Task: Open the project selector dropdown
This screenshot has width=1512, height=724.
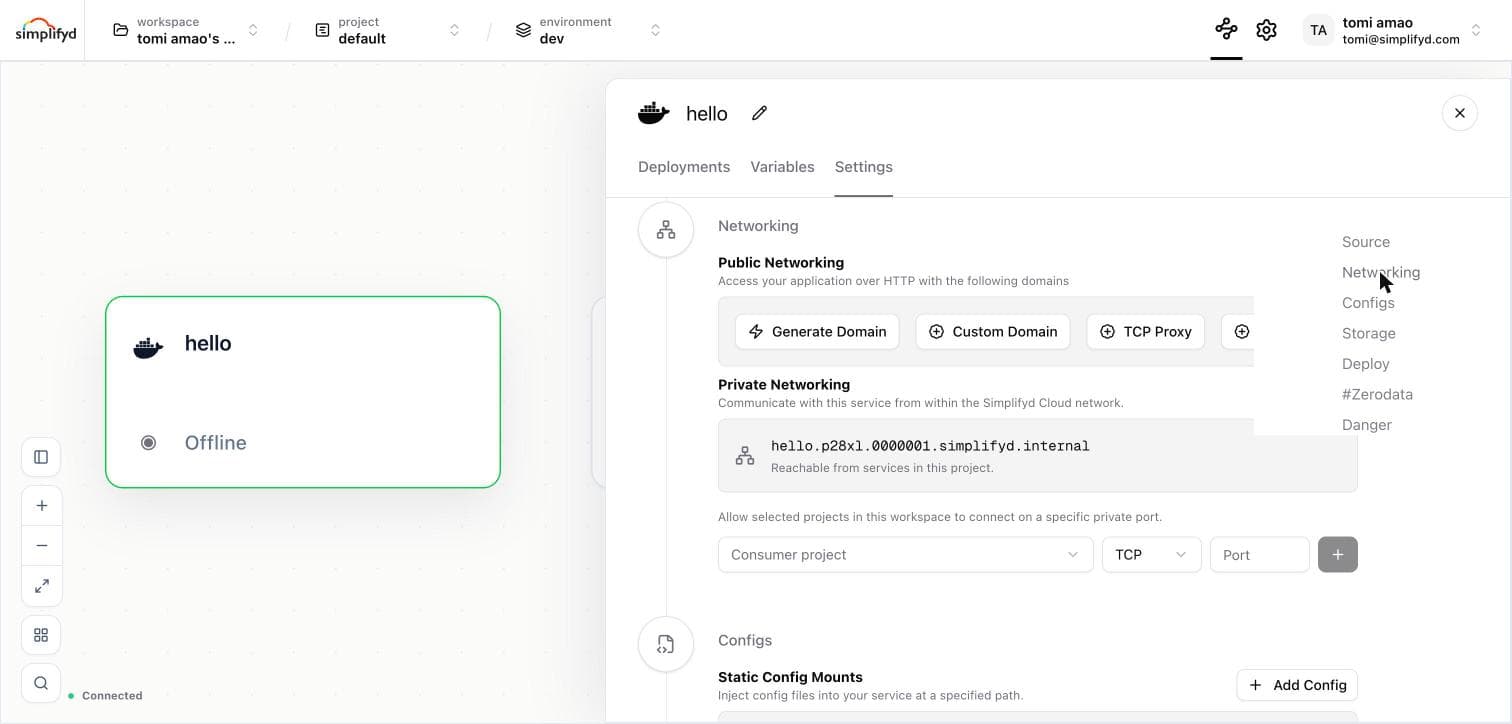Action: click(x=388, y=30)
